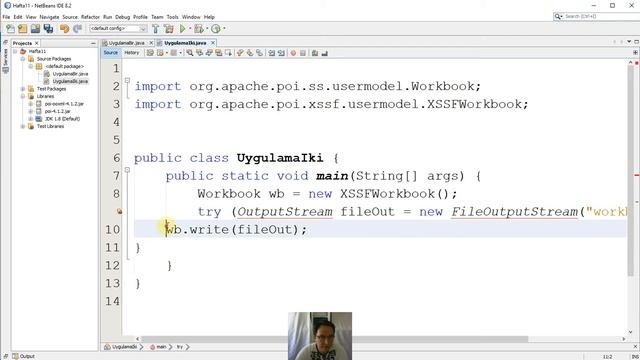This screenshot has height=360, width=640.
Task: Click the Shift Line Left icon
Action: [x=272, y=53]
